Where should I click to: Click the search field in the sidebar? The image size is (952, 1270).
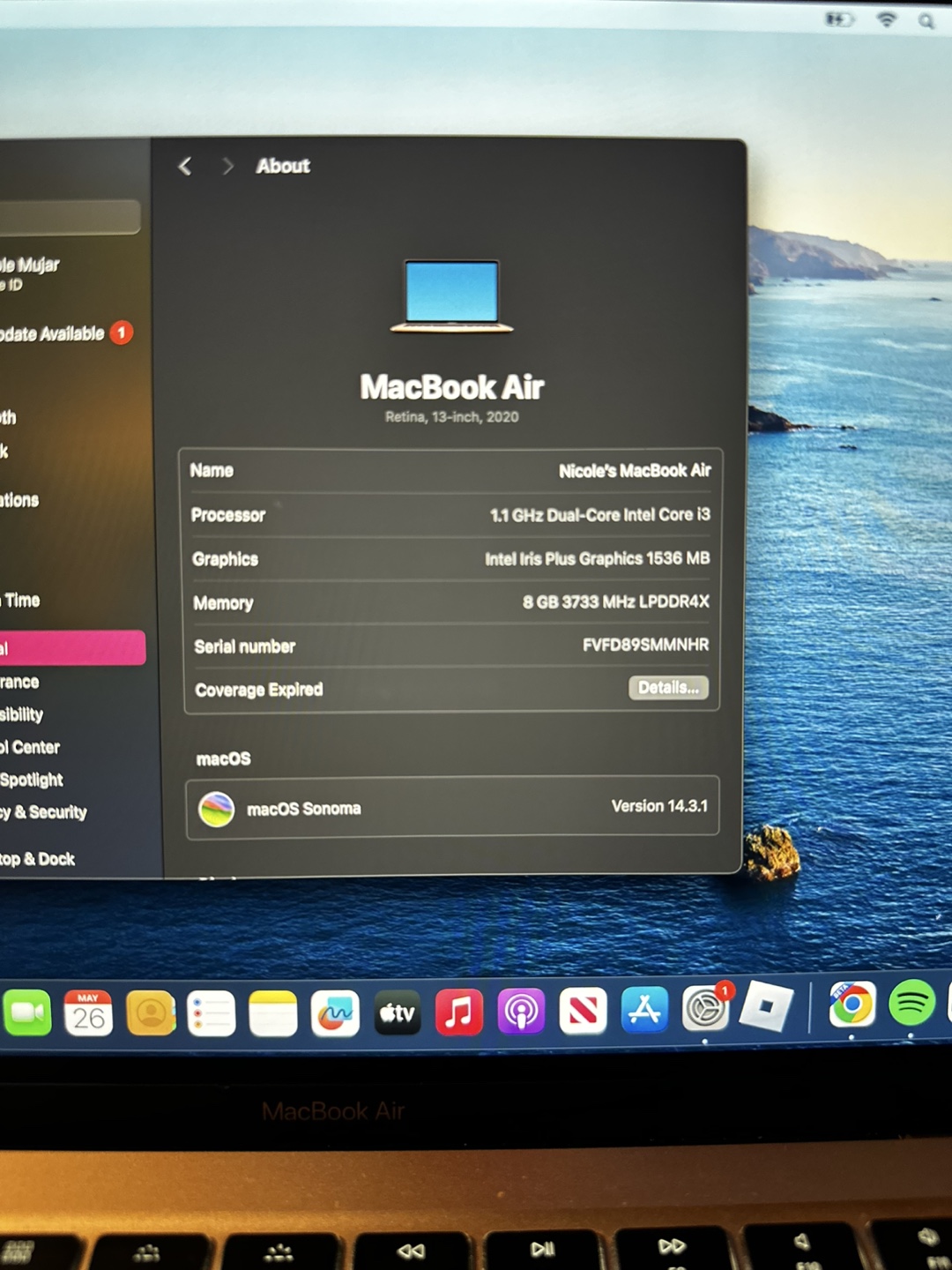pyautogui.click(x=70, y=217)
